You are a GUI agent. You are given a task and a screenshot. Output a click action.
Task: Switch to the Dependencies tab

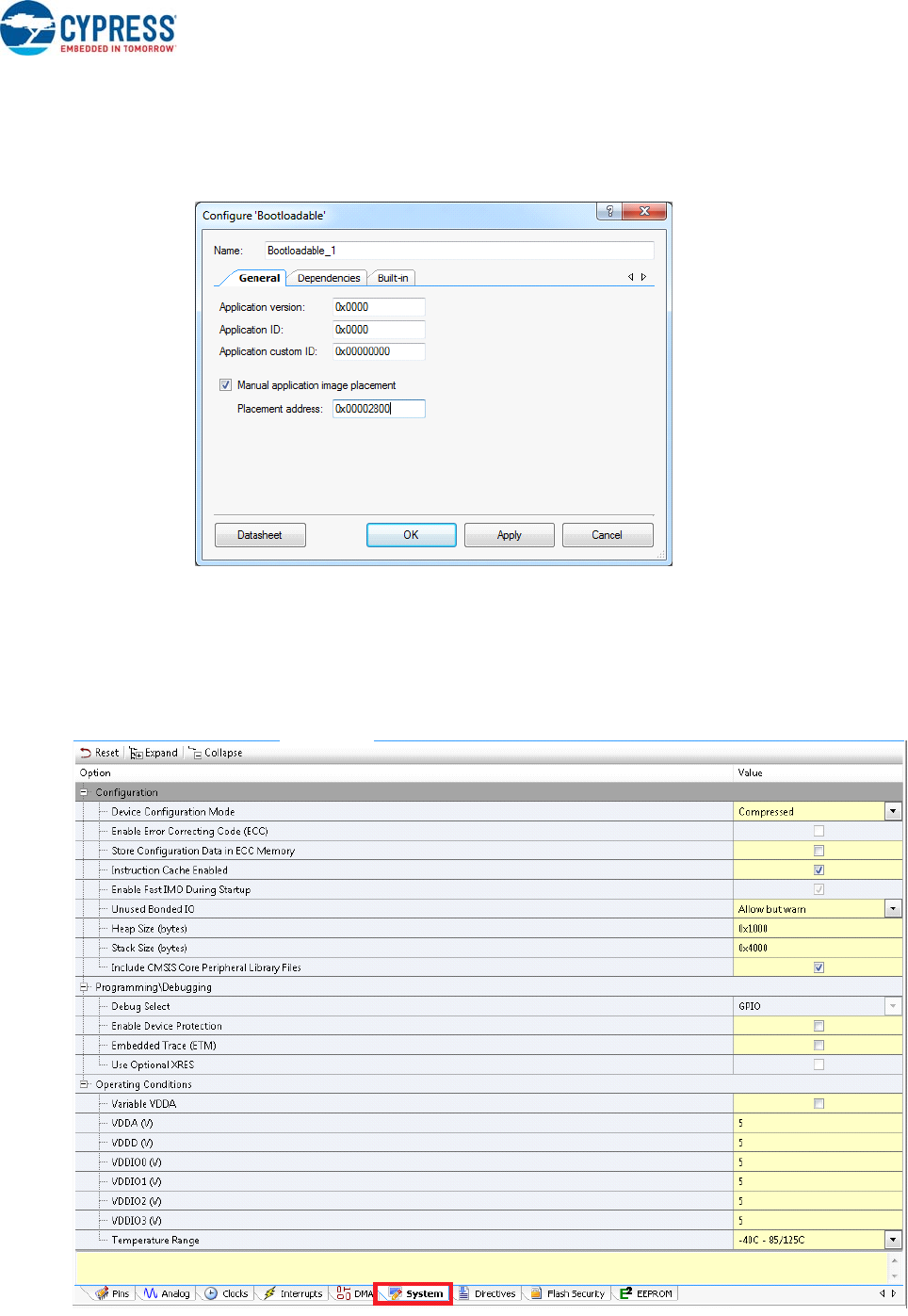[329, 278]
